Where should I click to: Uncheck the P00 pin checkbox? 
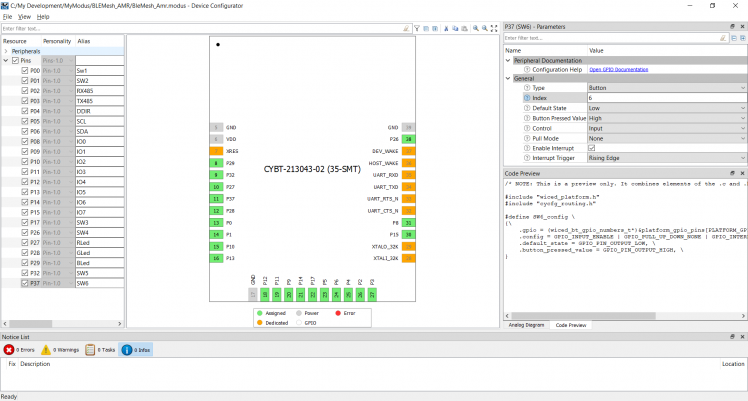point(25,71)
